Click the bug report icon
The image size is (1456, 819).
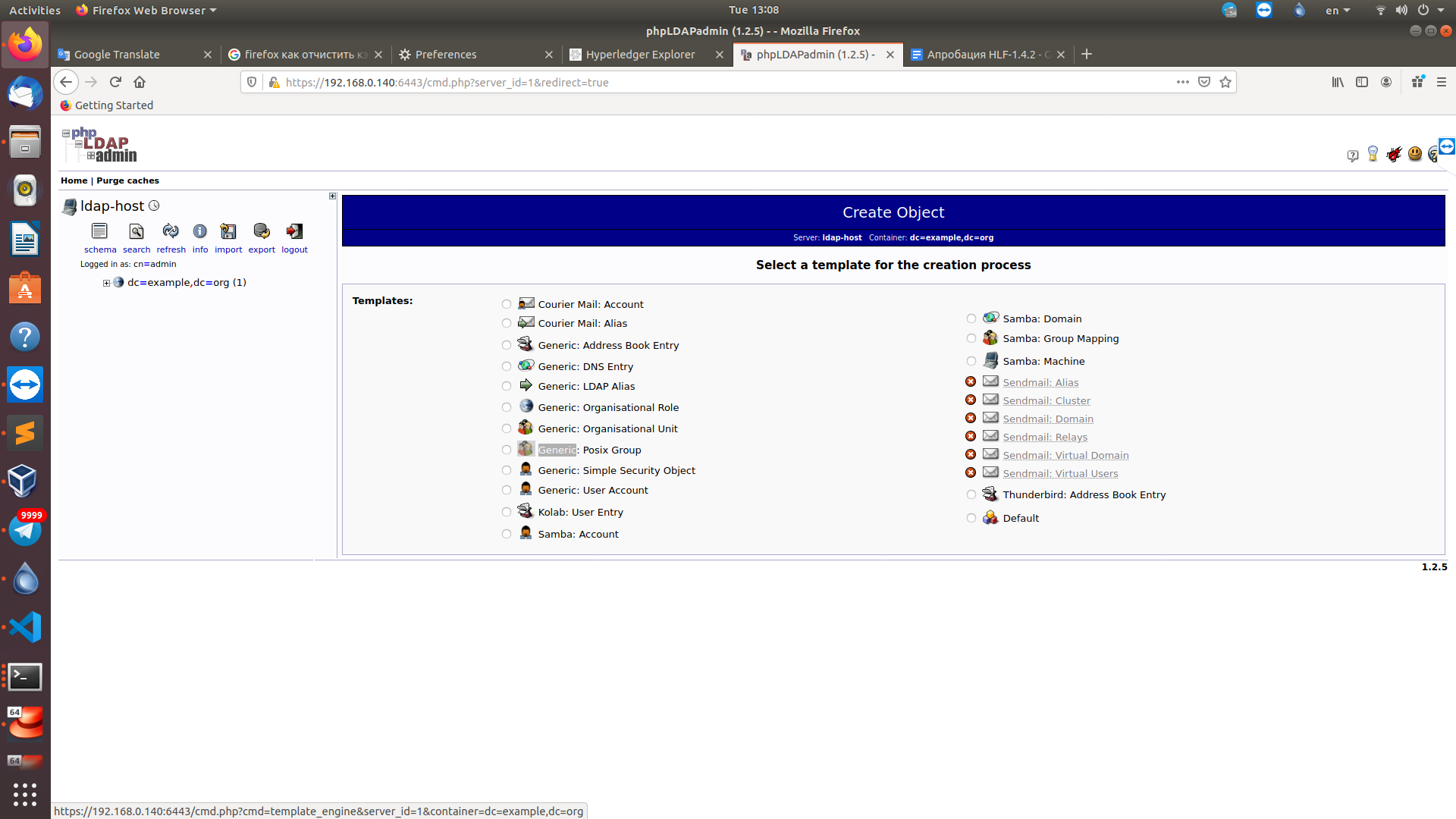click(x=1394, y=155)
